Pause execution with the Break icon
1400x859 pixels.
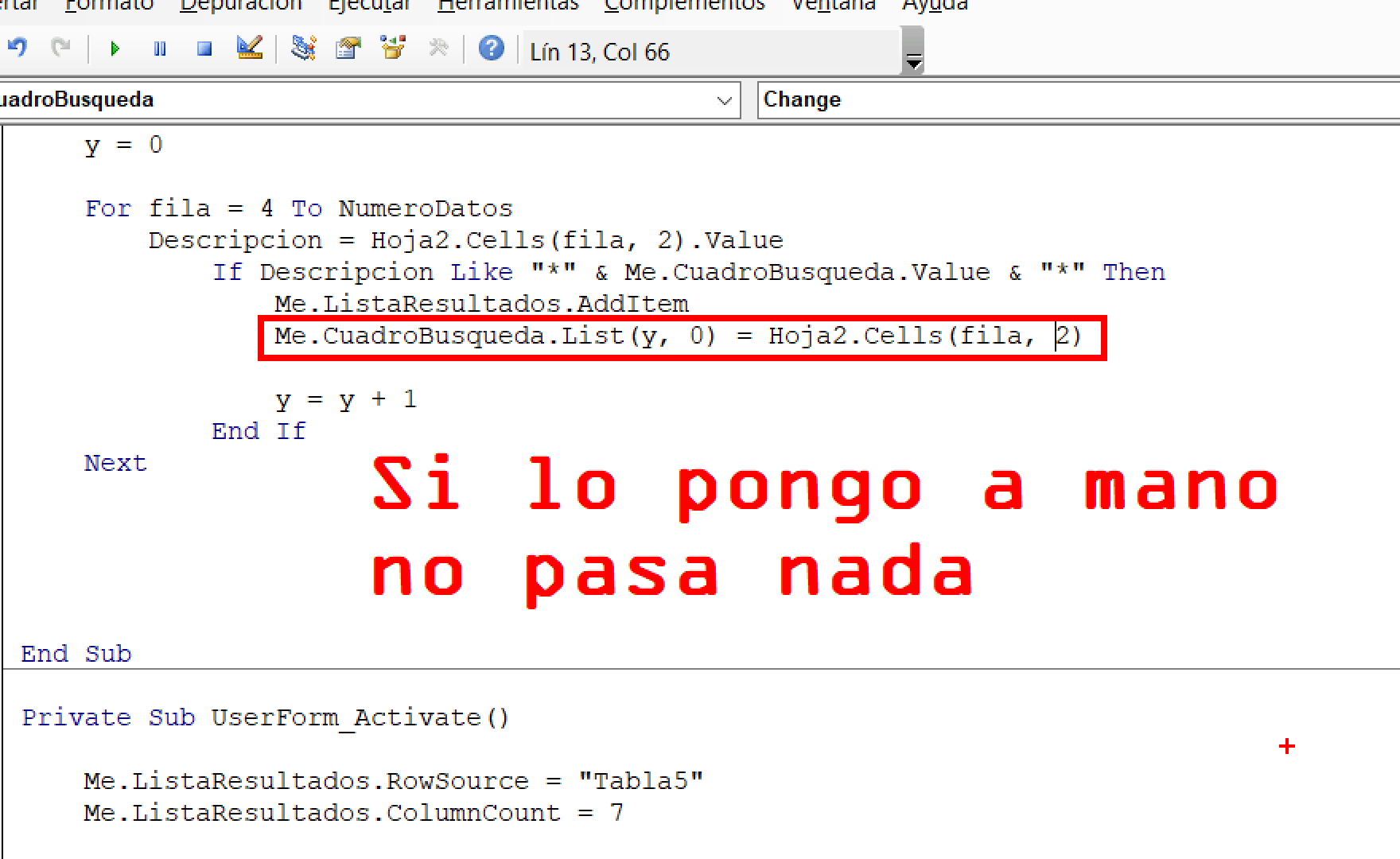(x=159, y=49)
